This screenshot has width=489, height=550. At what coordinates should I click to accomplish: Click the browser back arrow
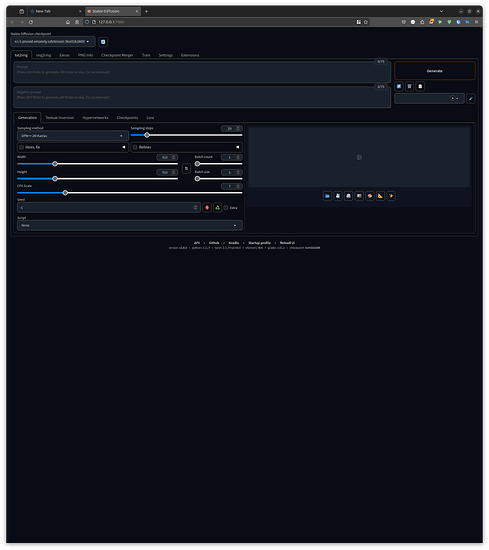[x=13, y=22]
